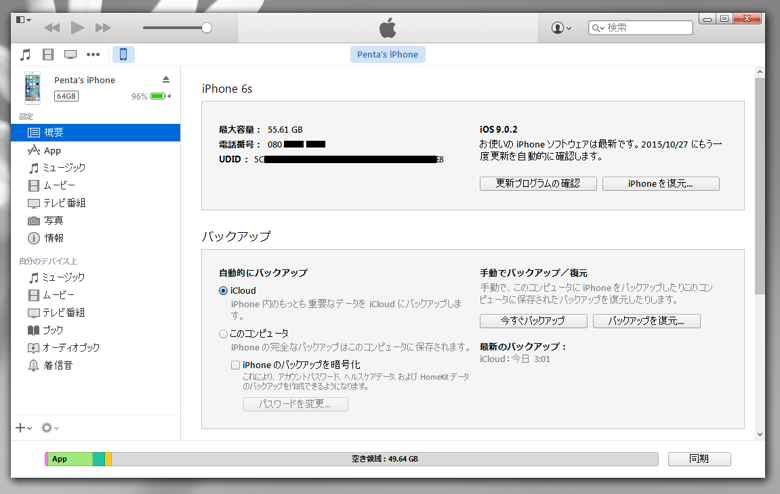Open the Movies library icon
This screenshot has width=780, height=494.
coord(48,55)
